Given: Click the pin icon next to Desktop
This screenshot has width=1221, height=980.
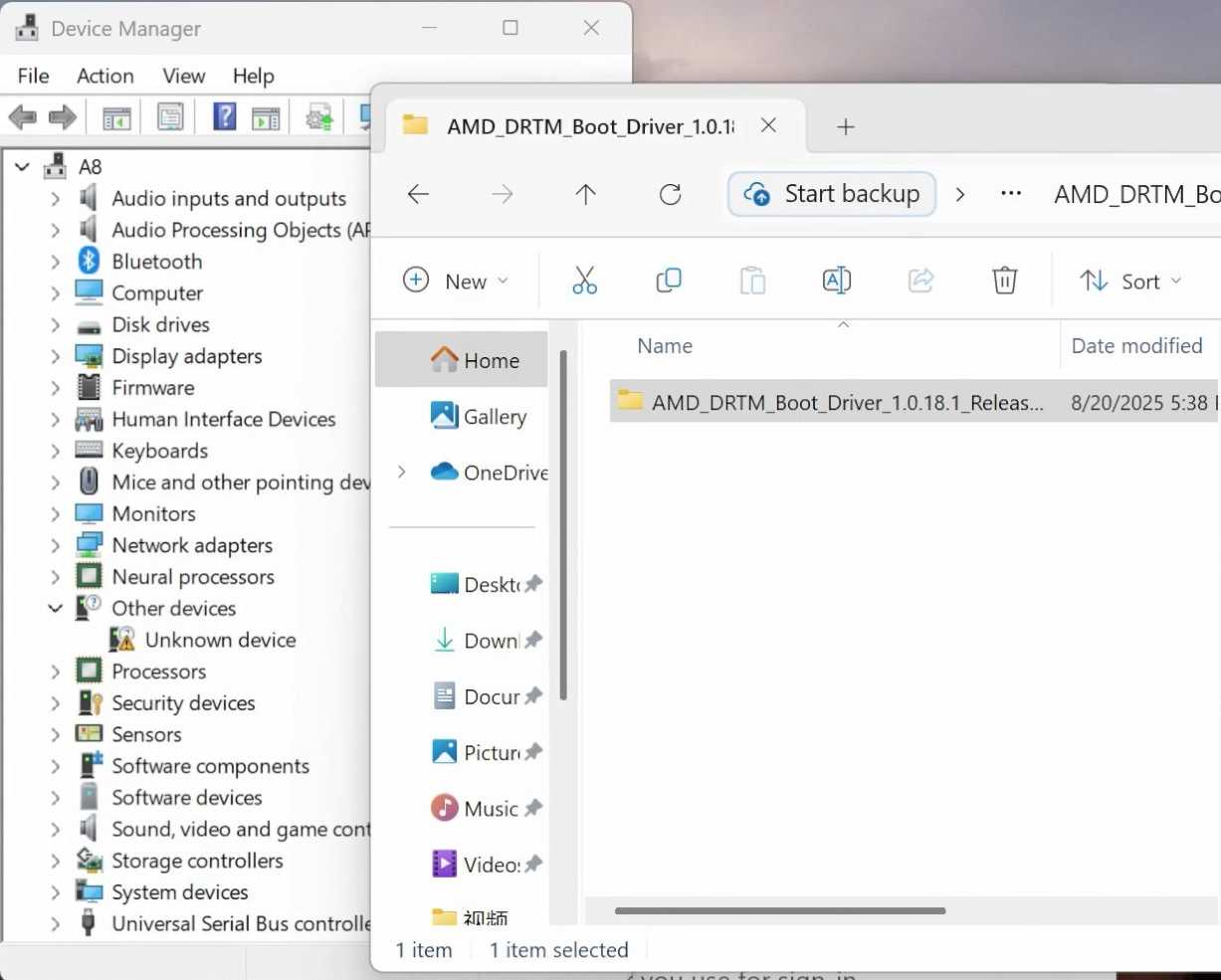Looking at the screenshot, I should (x=533, y=584).
